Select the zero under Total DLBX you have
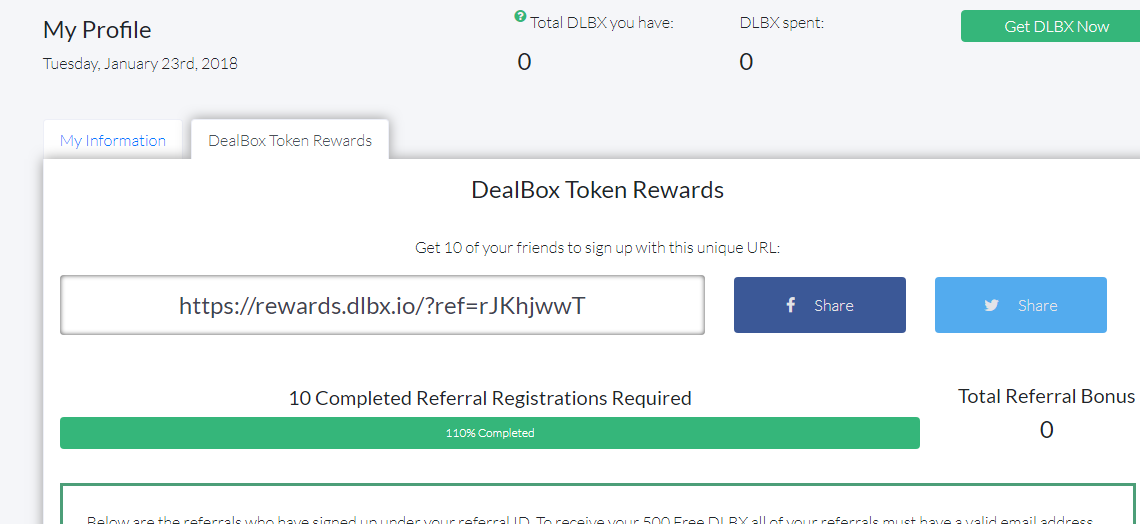Screen dimensions: 1140x524 (x=524, y=62)
